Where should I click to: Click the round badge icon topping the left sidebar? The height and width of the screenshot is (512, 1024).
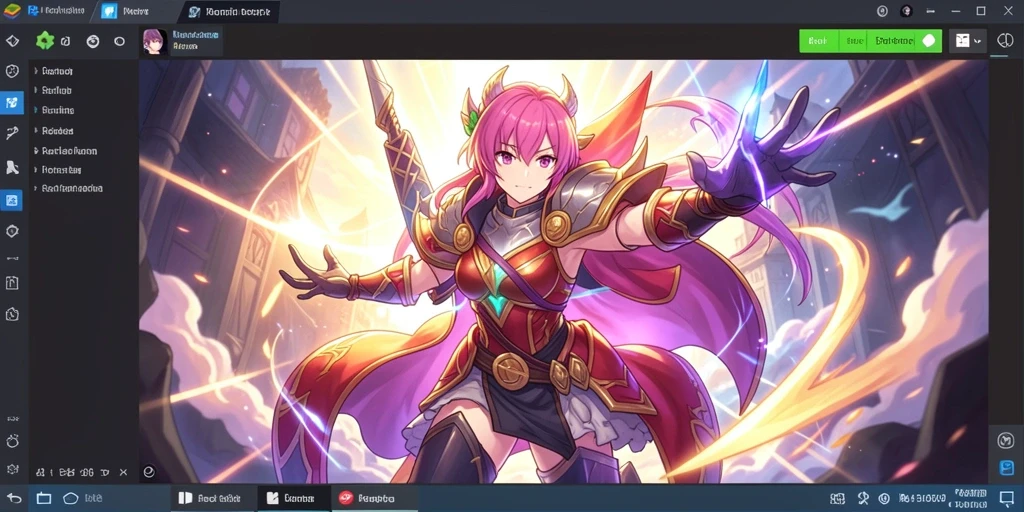point(12,71)
